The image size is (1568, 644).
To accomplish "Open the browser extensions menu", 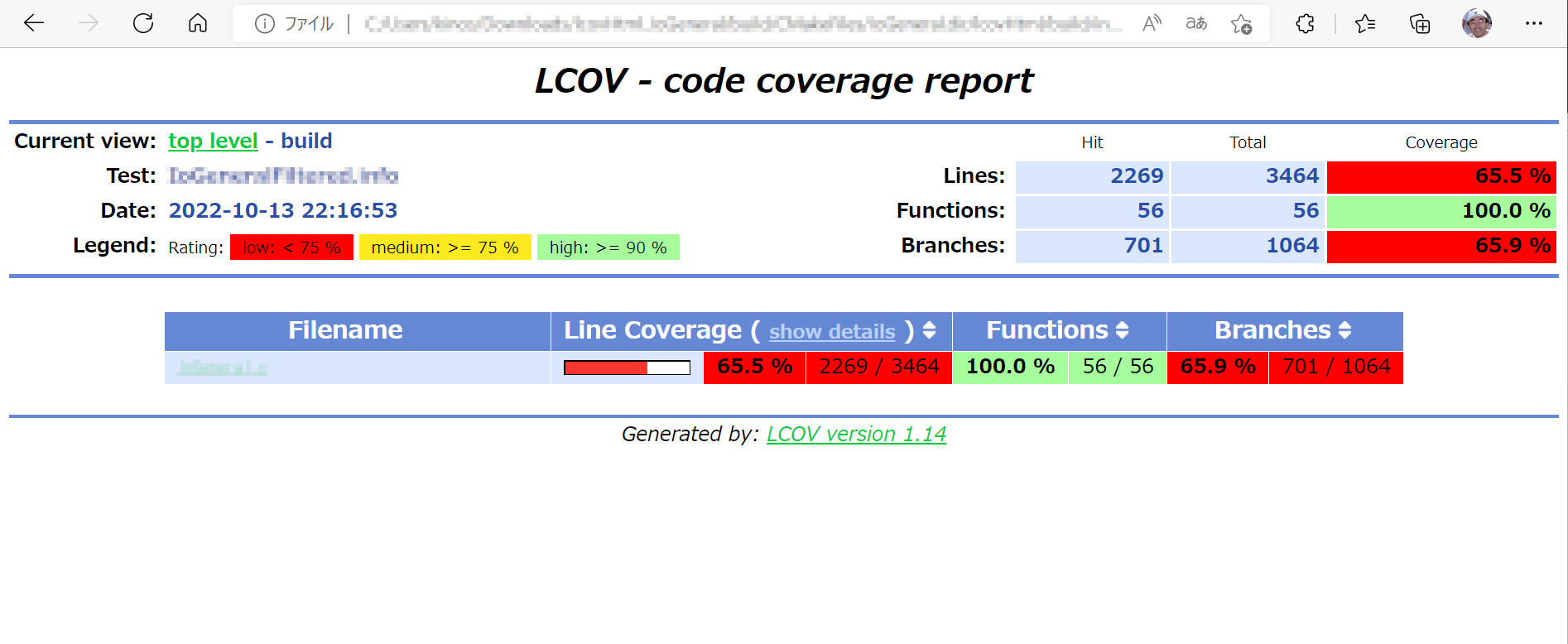I will (1305, 24).
